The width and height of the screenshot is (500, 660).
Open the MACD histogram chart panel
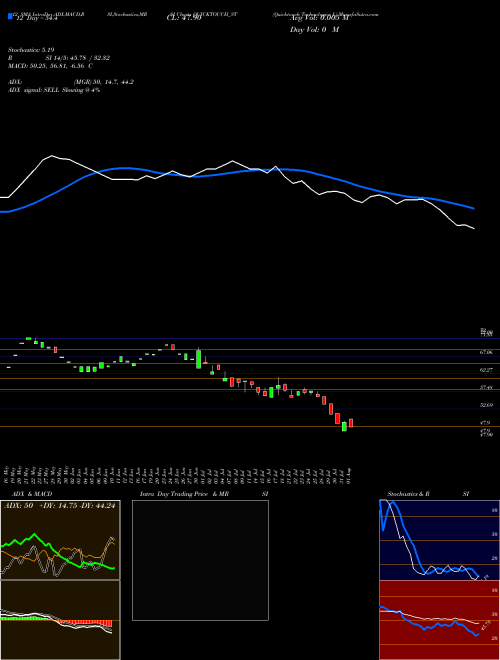(x=60, y=620)
